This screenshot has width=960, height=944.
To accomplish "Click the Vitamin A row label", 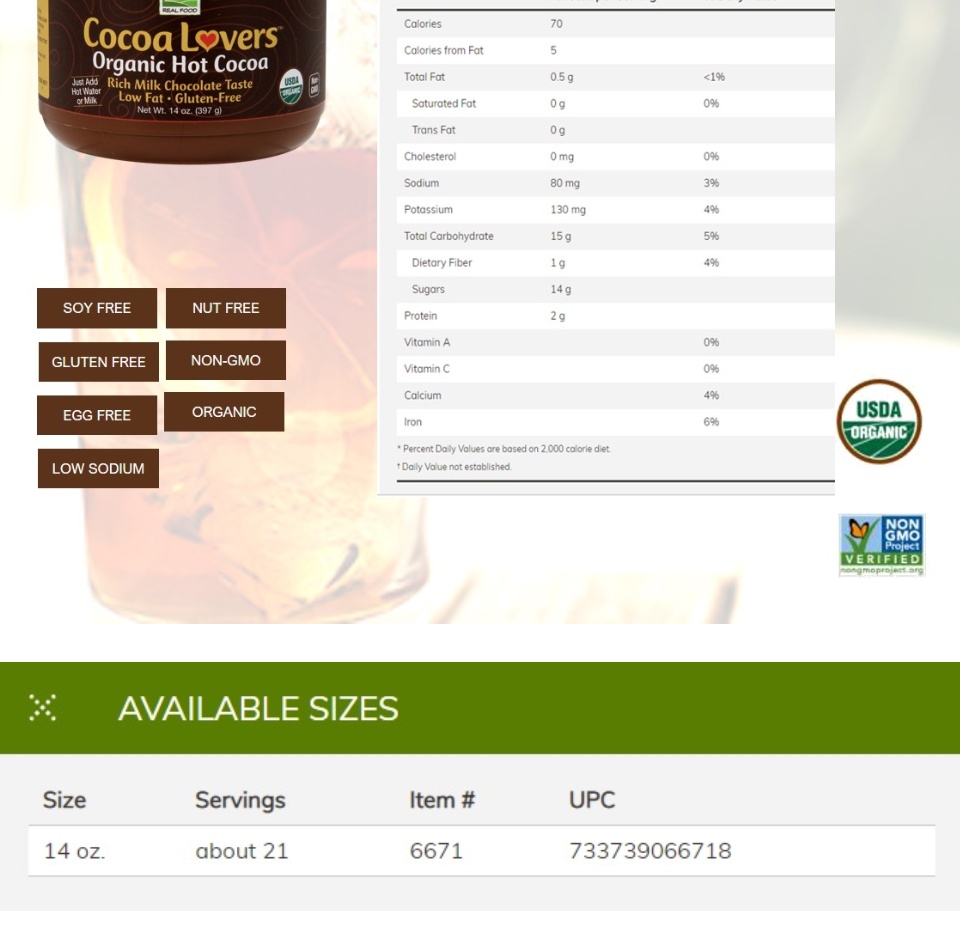I will tap(427, 342).
